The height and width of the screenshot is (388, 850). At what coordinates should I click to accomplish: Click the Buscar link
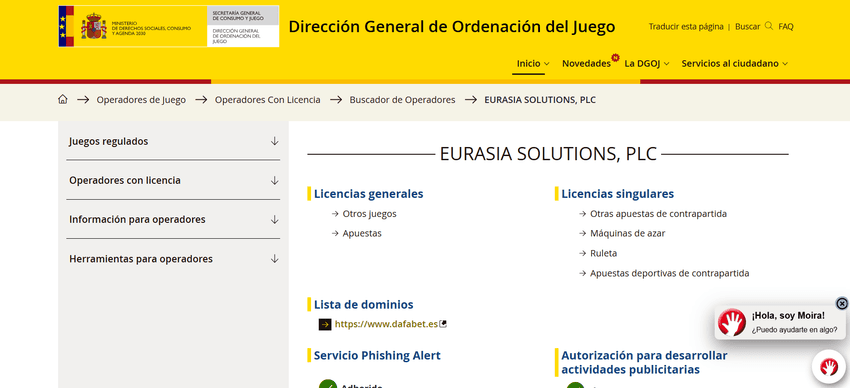[748, 26]
